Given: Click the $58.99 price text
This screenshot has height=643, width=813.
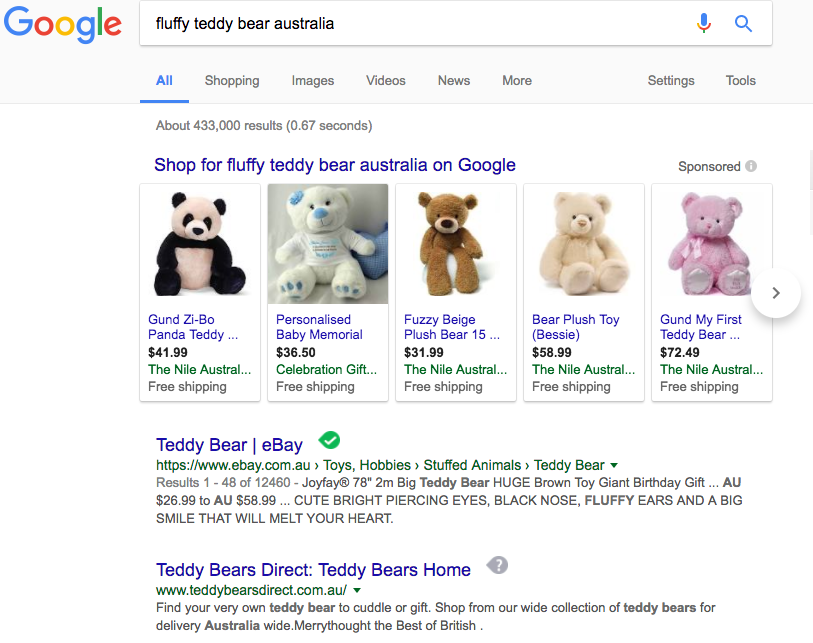Looking at the screenshot, I should pos(552,353).
